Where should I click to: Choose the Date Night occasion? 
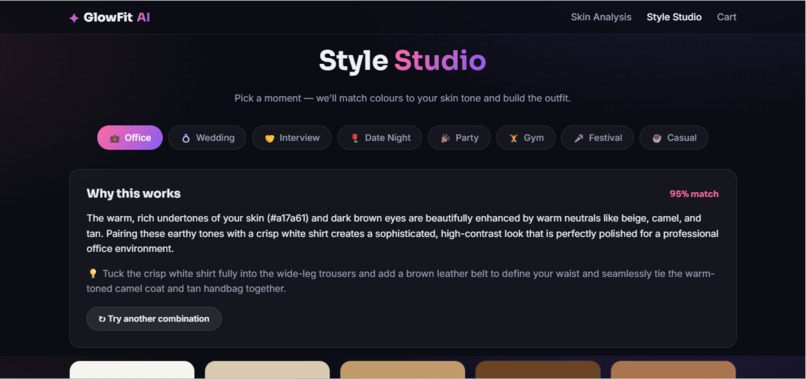tap(379, 138)
